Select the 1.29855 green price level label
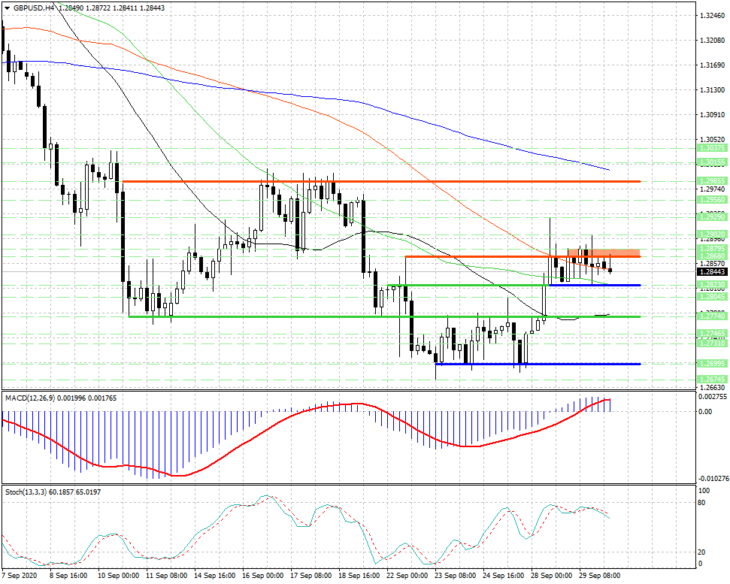 [711, 181]
